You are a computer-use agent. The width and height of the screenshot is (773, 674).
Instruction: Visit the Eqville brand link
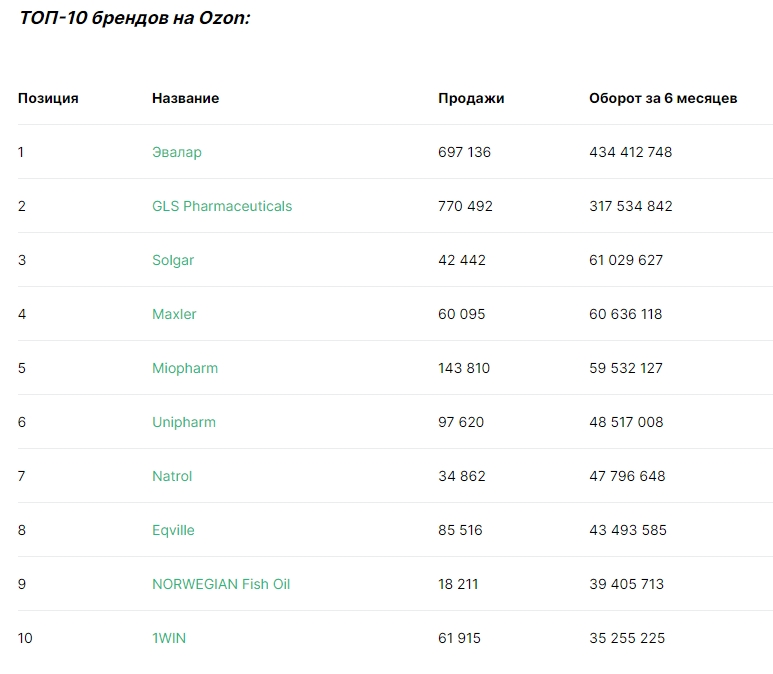point(173,530)
